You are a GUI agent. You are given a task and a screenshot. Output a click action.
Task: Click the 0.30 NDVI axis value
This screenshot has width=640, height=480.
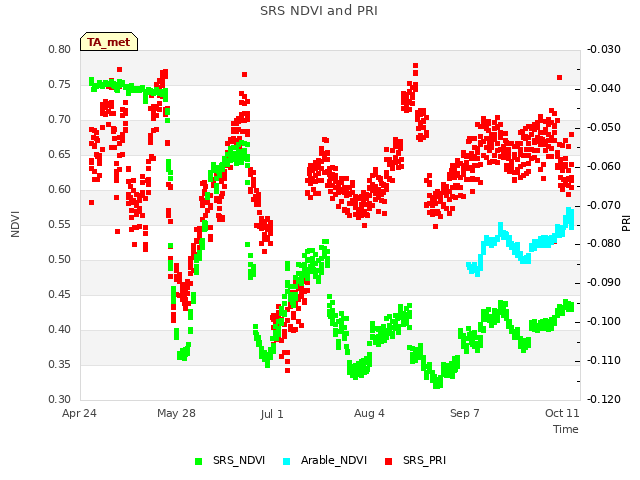tap(60, 399)
